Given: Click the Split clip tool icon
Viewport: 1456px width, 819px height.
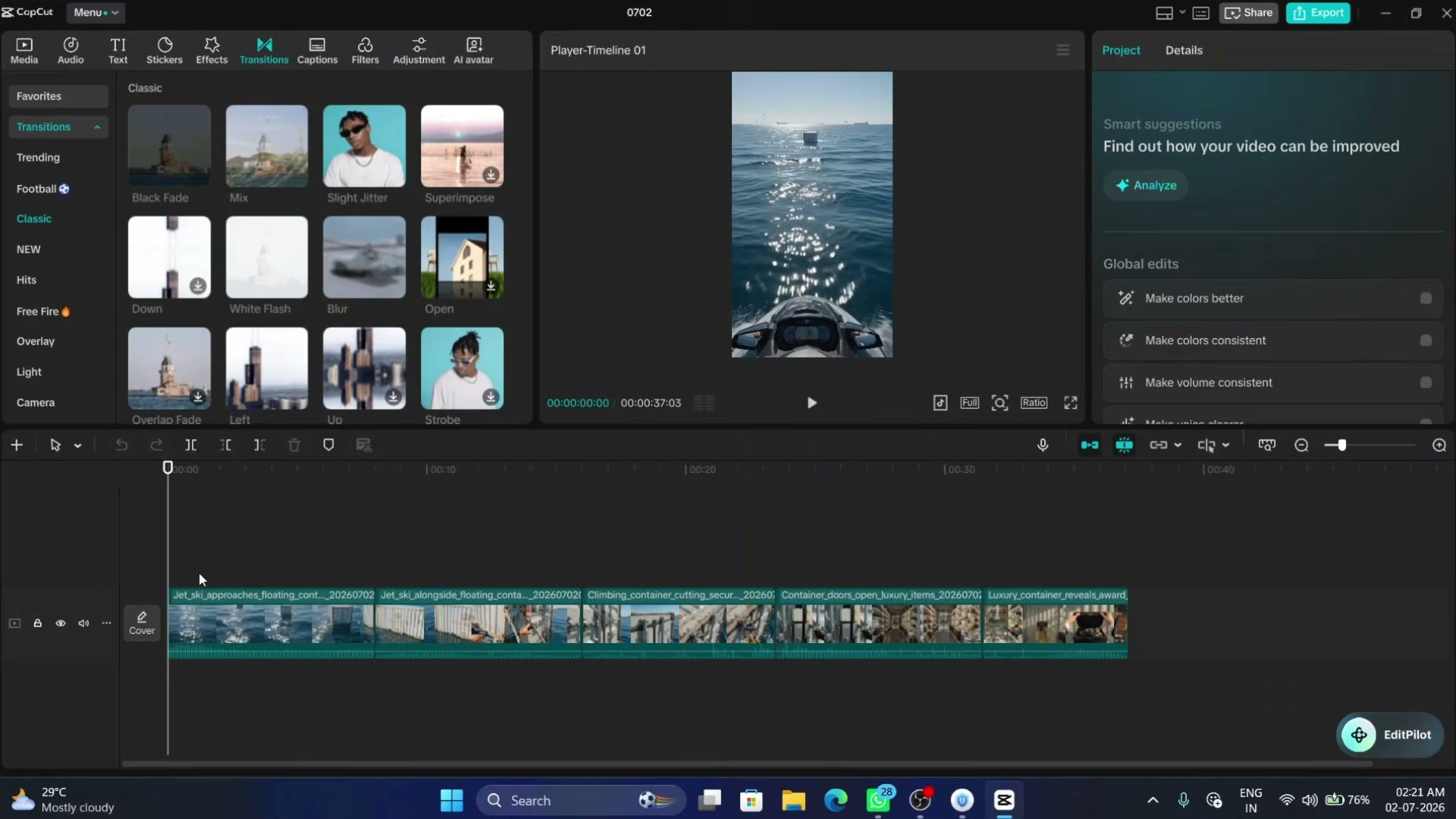Looking at the screenshot, I should point(191,445).
